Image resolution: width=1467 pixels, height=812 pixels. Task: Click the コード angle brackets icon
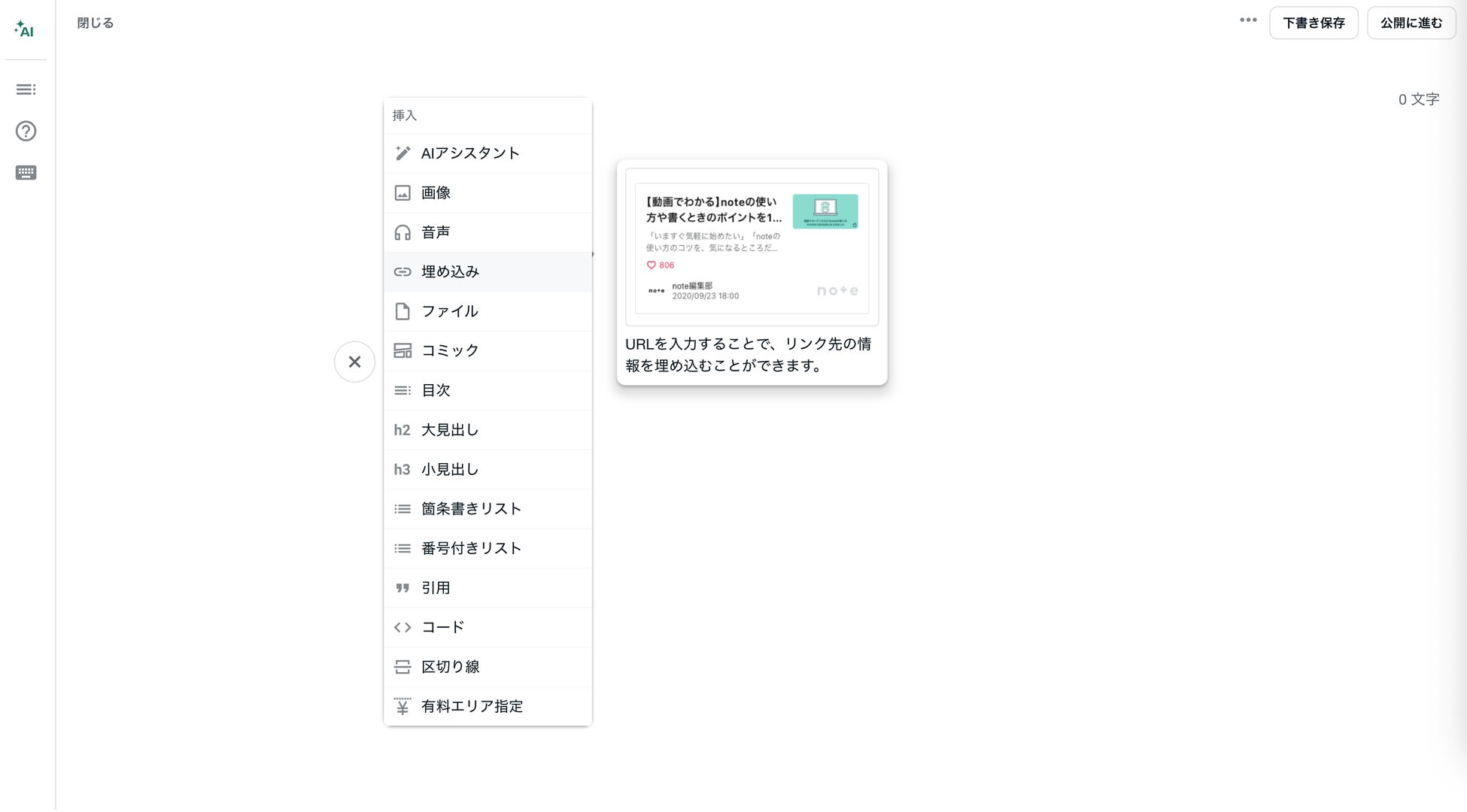pyautogui.click(x=402, y=627)
